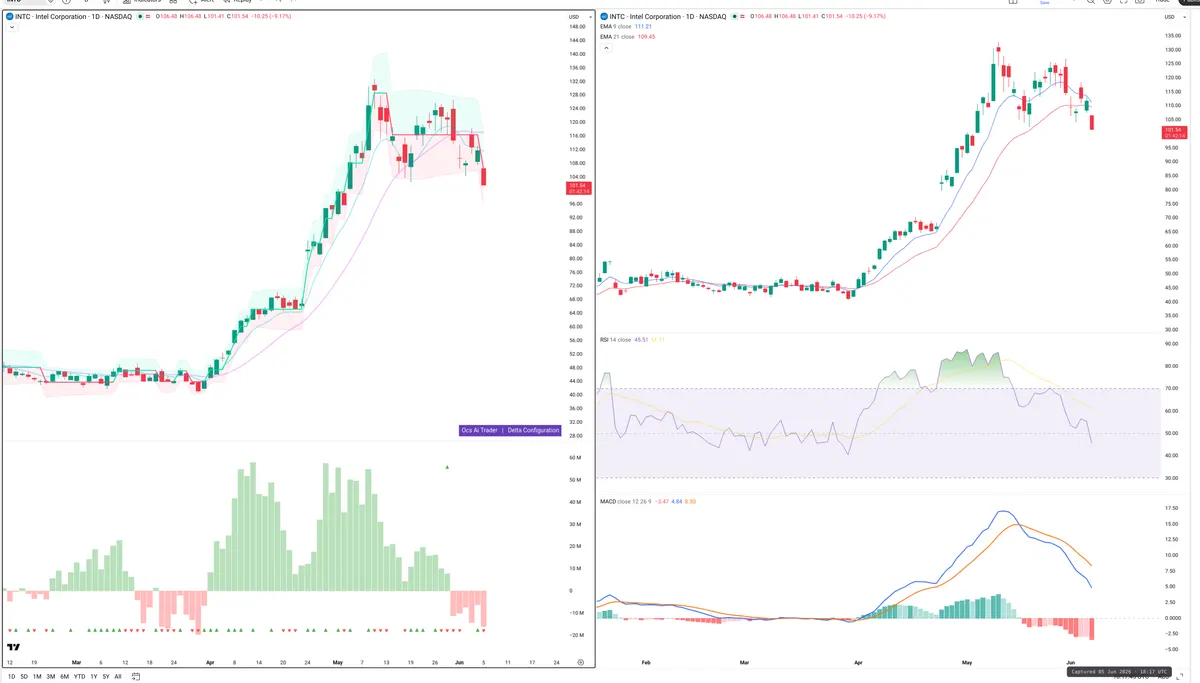Screen dimensions: 1200x683
Task: Select the MACD close 12 26 9 legend
Action: coord(625,501)
